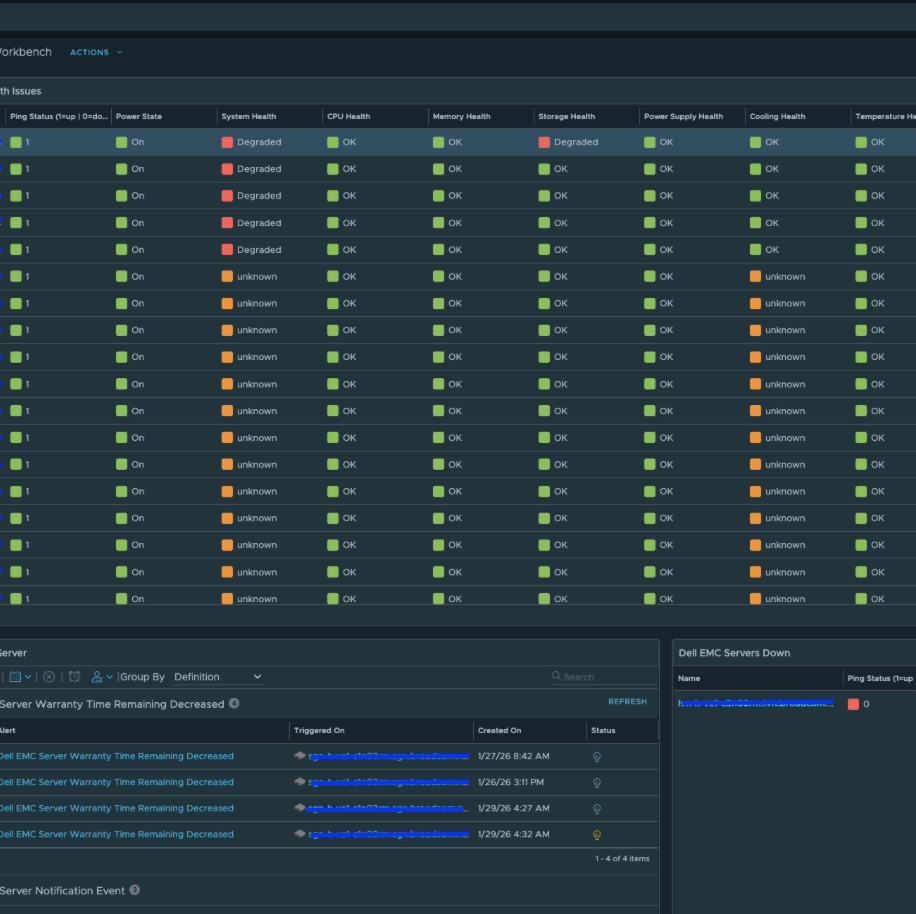This screenshot has width=916, height=914.
Task: Click object icon beside the 1/26/26 3:11 PM alert
Action: coord(300,782)
